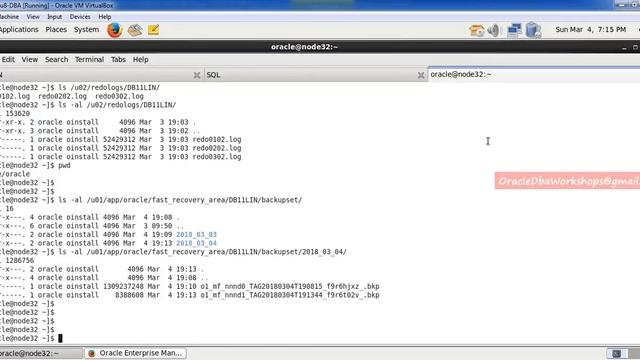
Task: Minimize the terminal window
Action: (x=624, y=48)
